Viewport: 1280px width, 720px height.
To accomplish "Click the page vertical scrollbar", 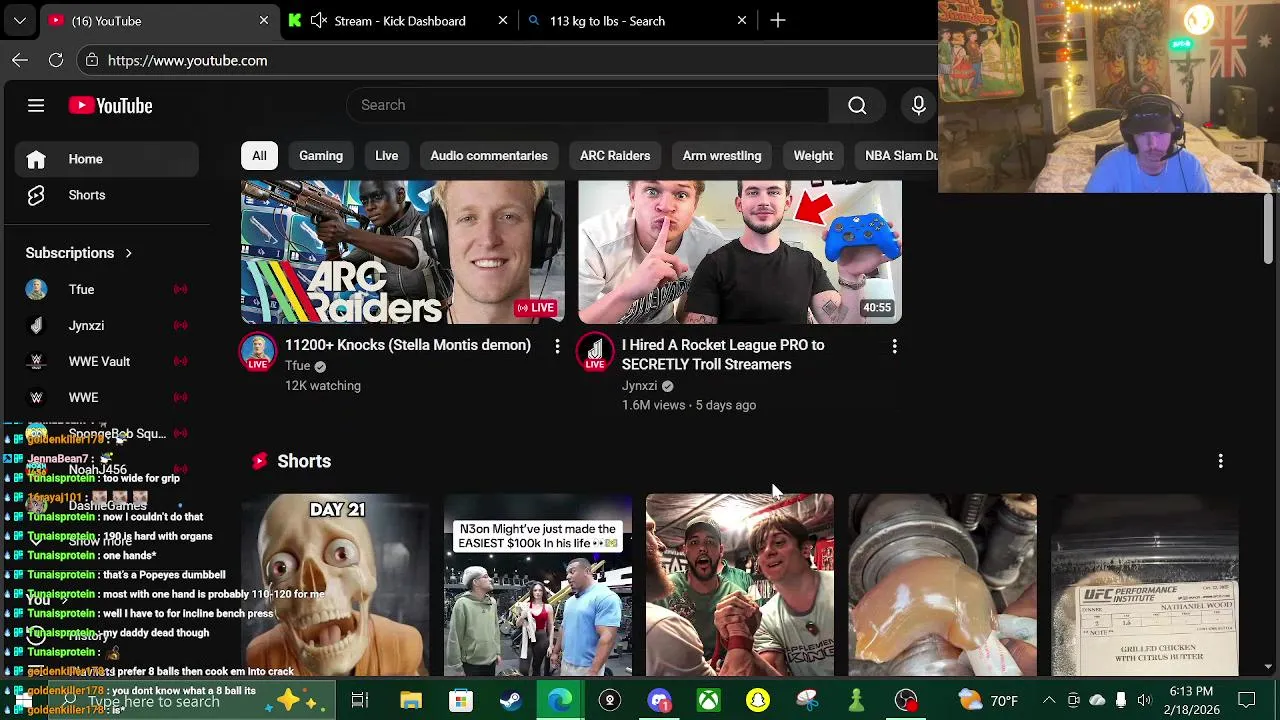I will [1269, 230].
